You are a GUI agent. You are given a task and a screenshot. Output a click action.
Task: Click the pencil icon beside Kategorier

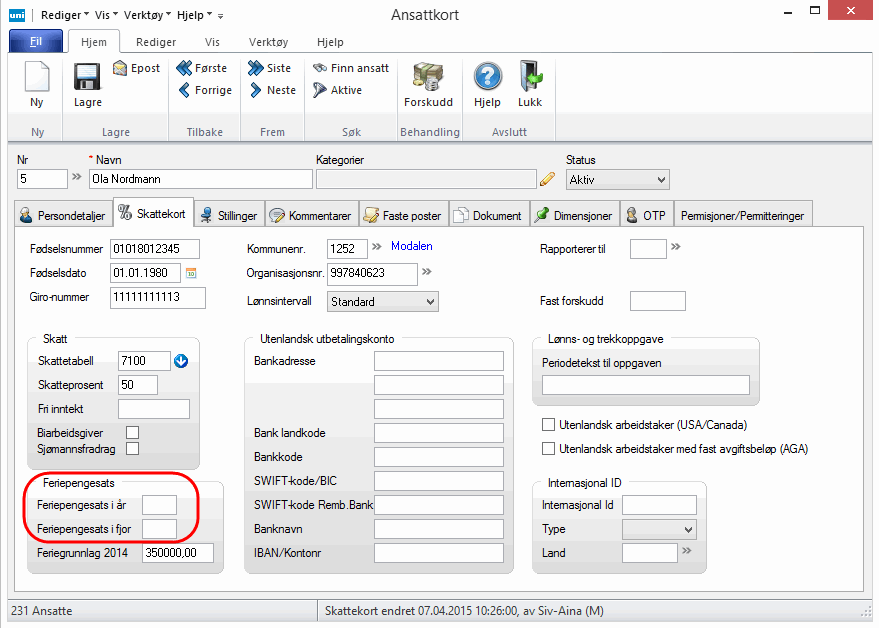tap(547, 180)
